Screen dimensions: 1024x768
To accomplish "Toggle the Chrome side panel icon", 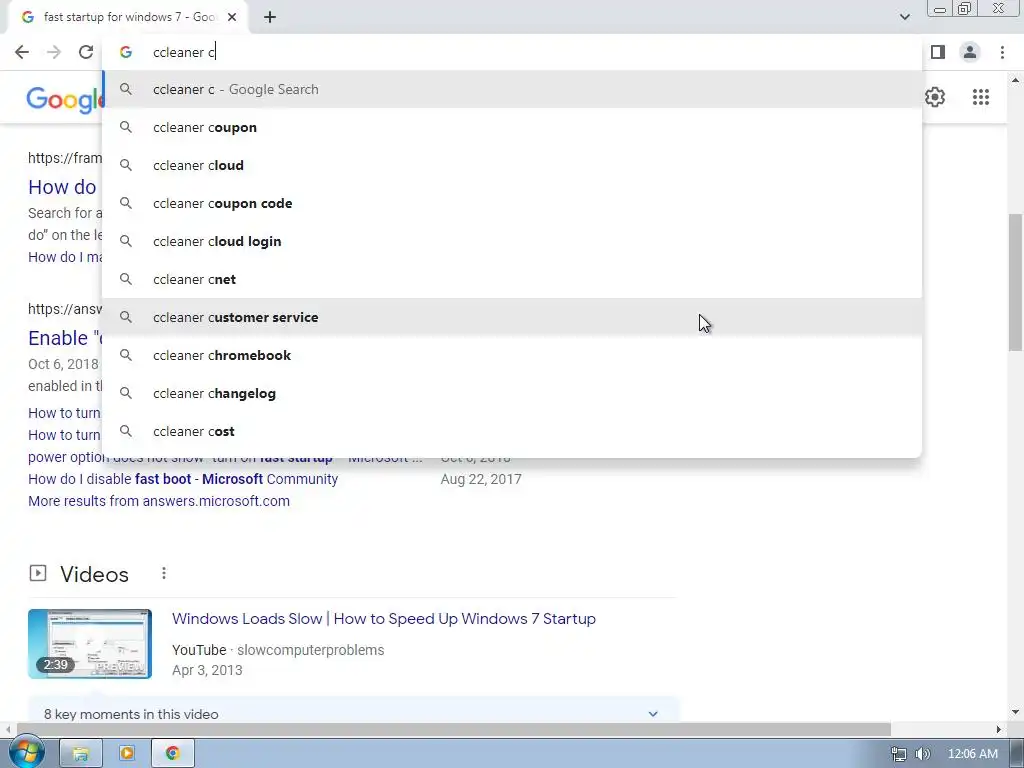I will [938, 52].
